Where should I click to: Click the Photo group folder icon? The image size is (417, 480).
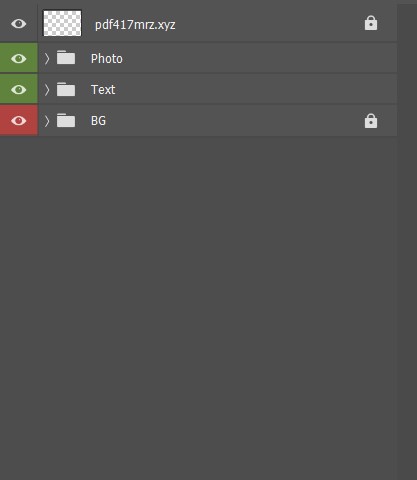coord(66,58)
